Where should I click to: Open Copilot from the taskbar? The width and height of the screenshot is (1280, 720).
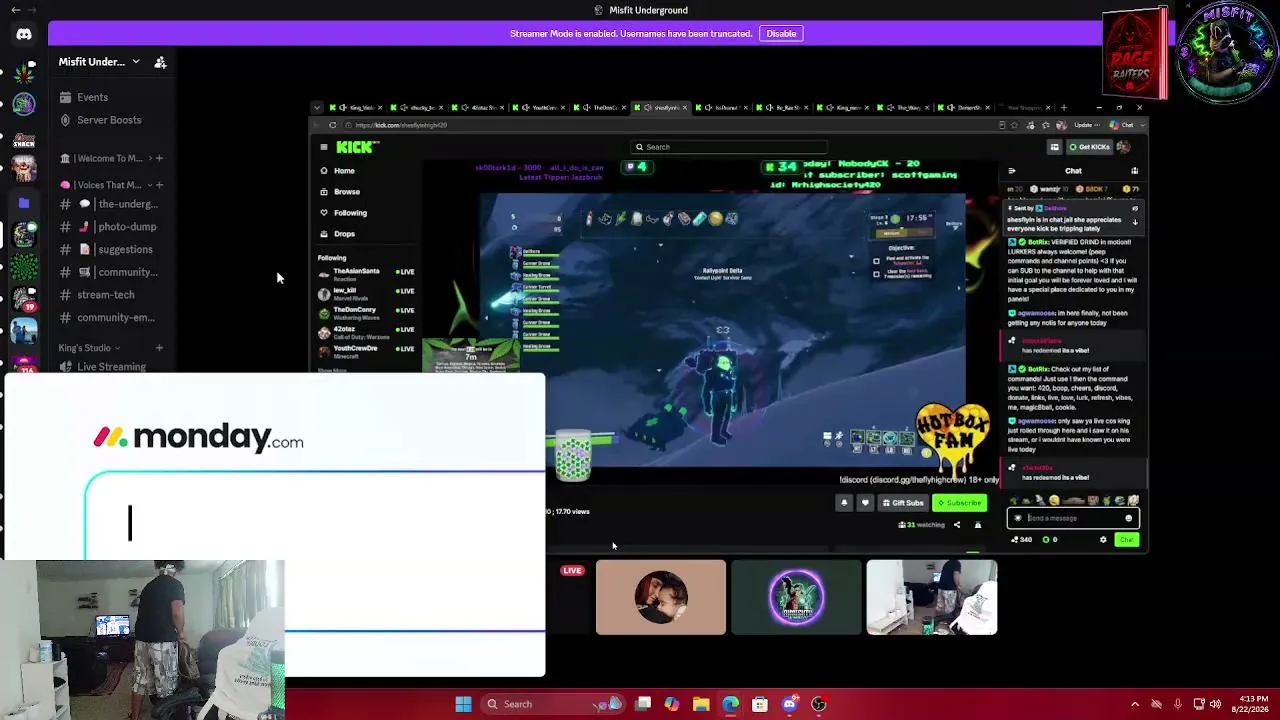pyautogui.click(x=672, y=704)
